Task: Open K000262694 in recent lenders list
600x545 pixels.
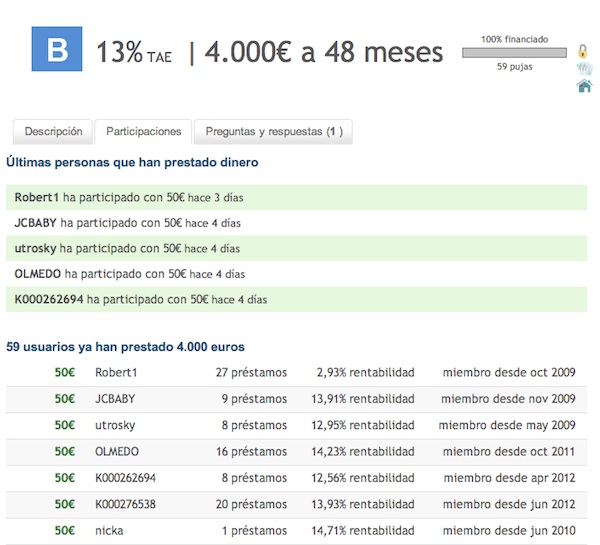Action: (x=49, y=298)
